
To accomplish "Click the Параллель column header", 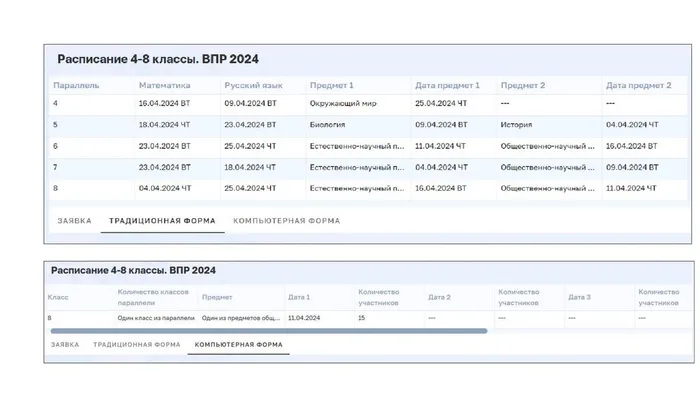I will point(76,85).
